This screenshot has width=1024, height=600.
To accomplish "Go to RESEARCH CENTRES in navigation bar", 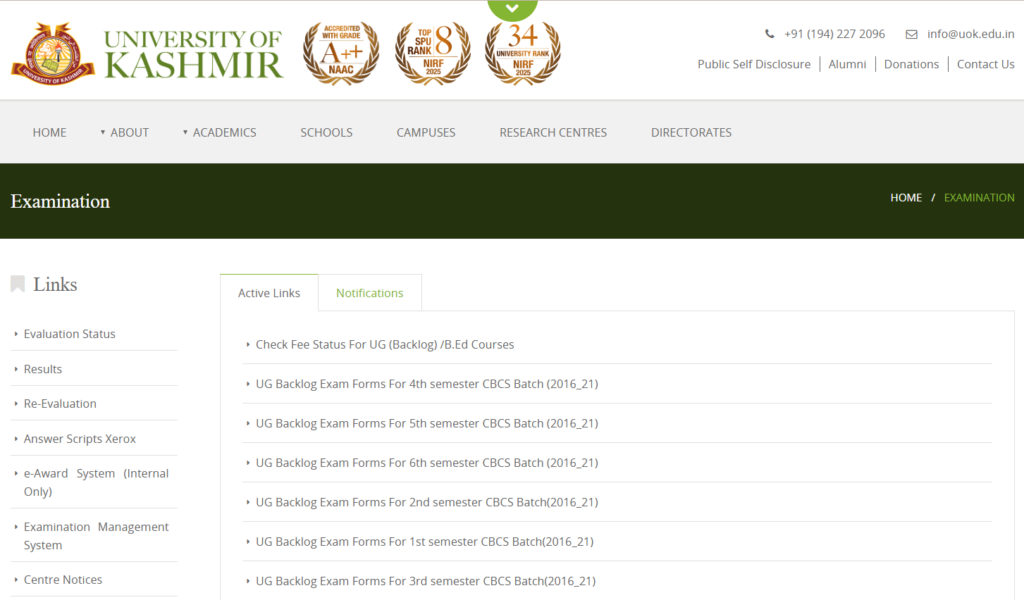I will [x=553, y=132].
